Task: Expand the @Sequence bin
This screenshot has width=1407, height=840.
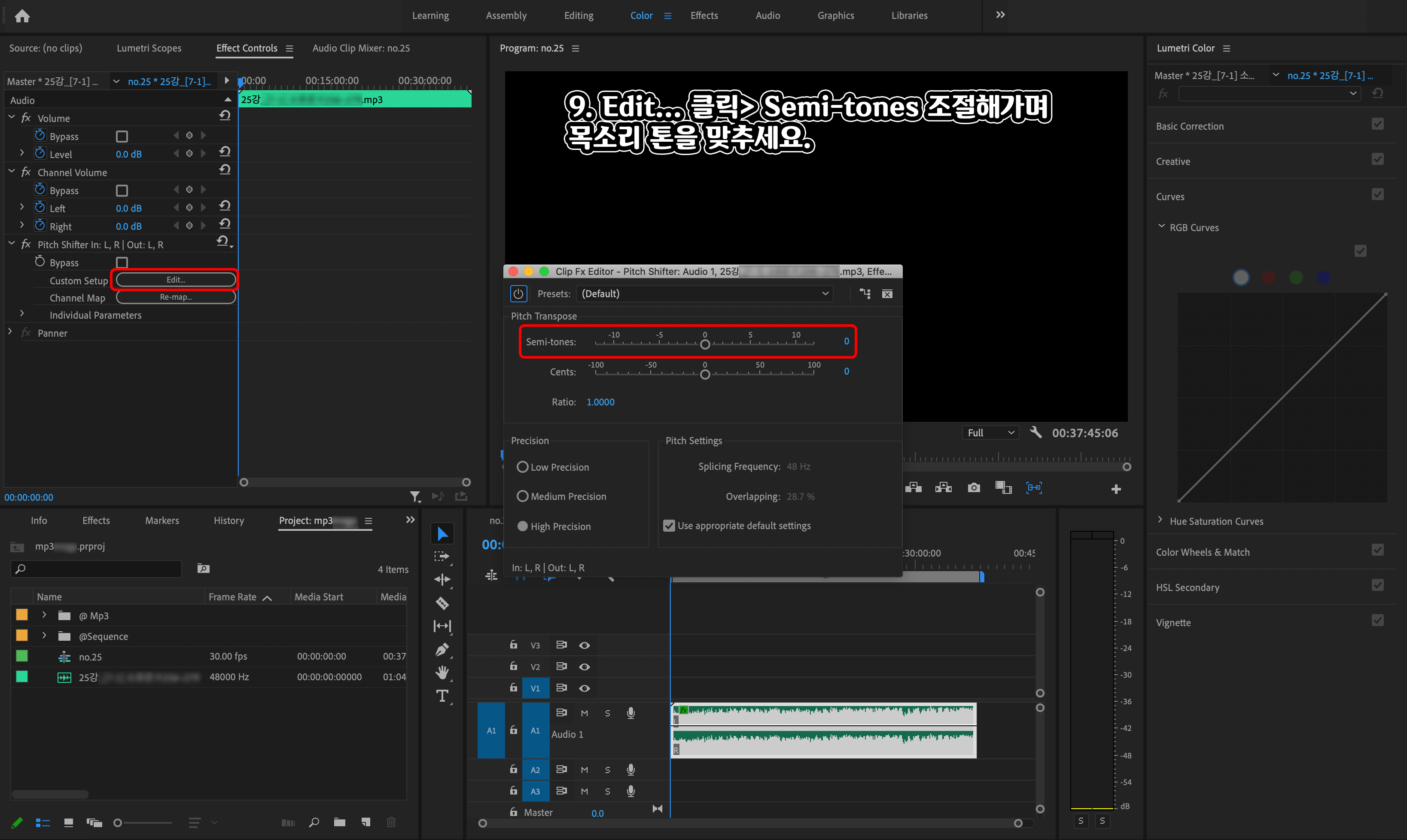Action: (x=44, y=636)
